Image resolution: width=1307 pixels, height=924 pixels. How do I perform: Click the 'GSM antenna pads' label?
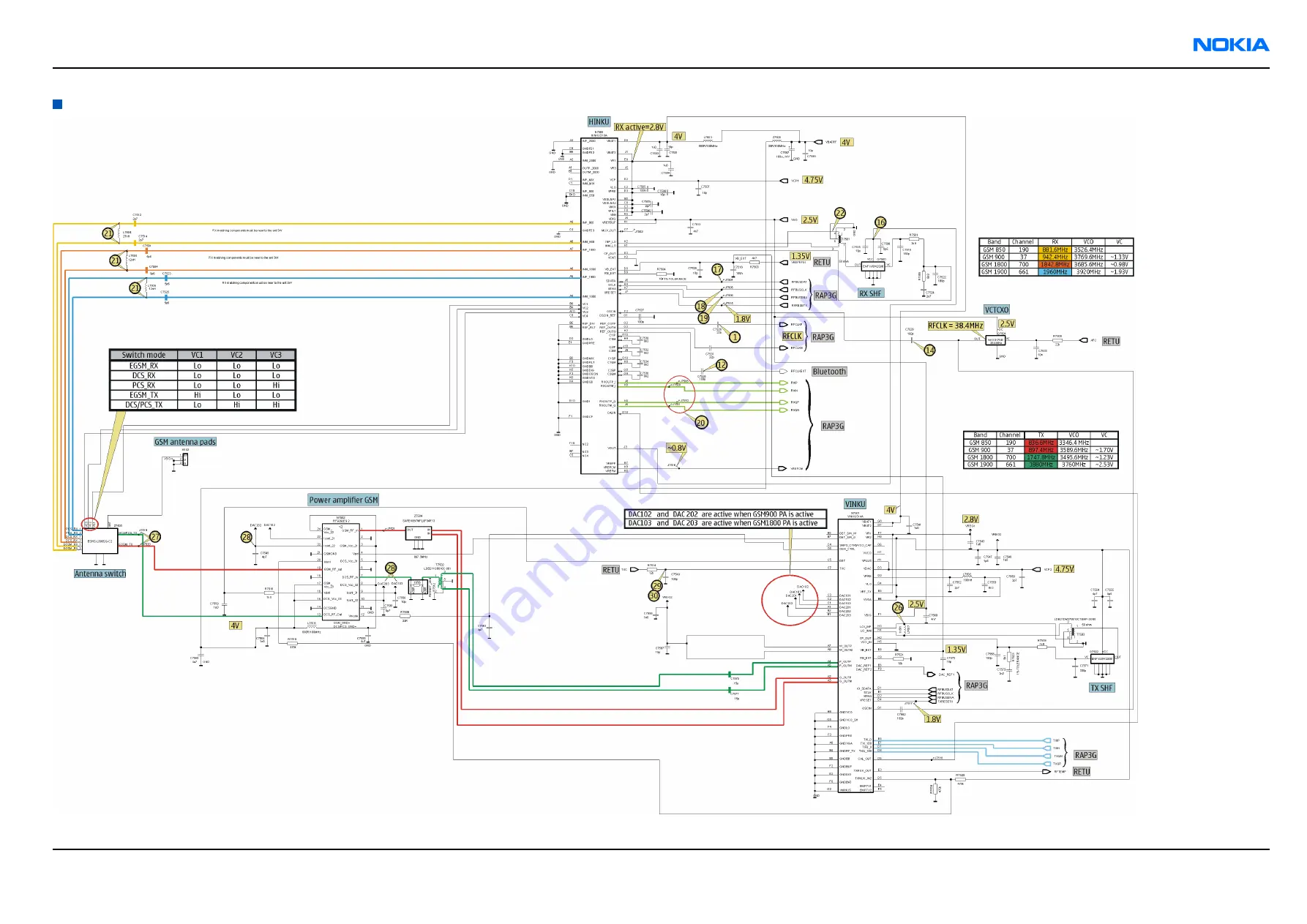tap(185, 442)
